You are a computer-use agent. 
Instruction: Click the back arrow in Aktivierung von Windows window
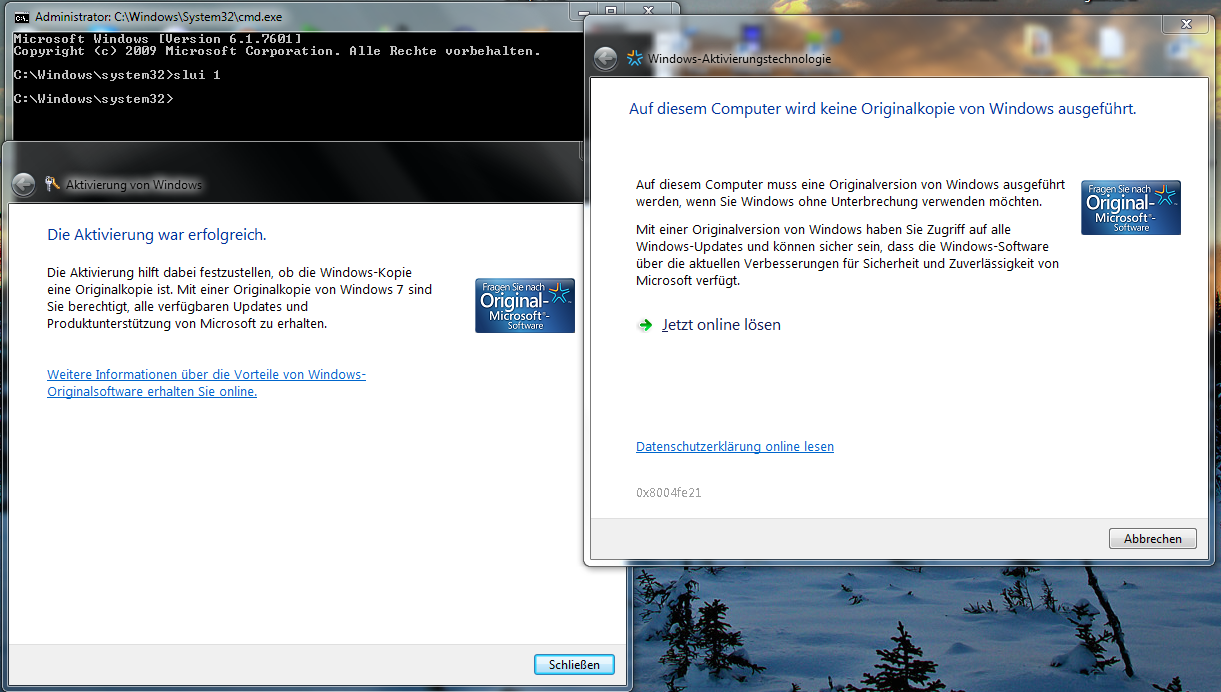(x=23, y=184)
